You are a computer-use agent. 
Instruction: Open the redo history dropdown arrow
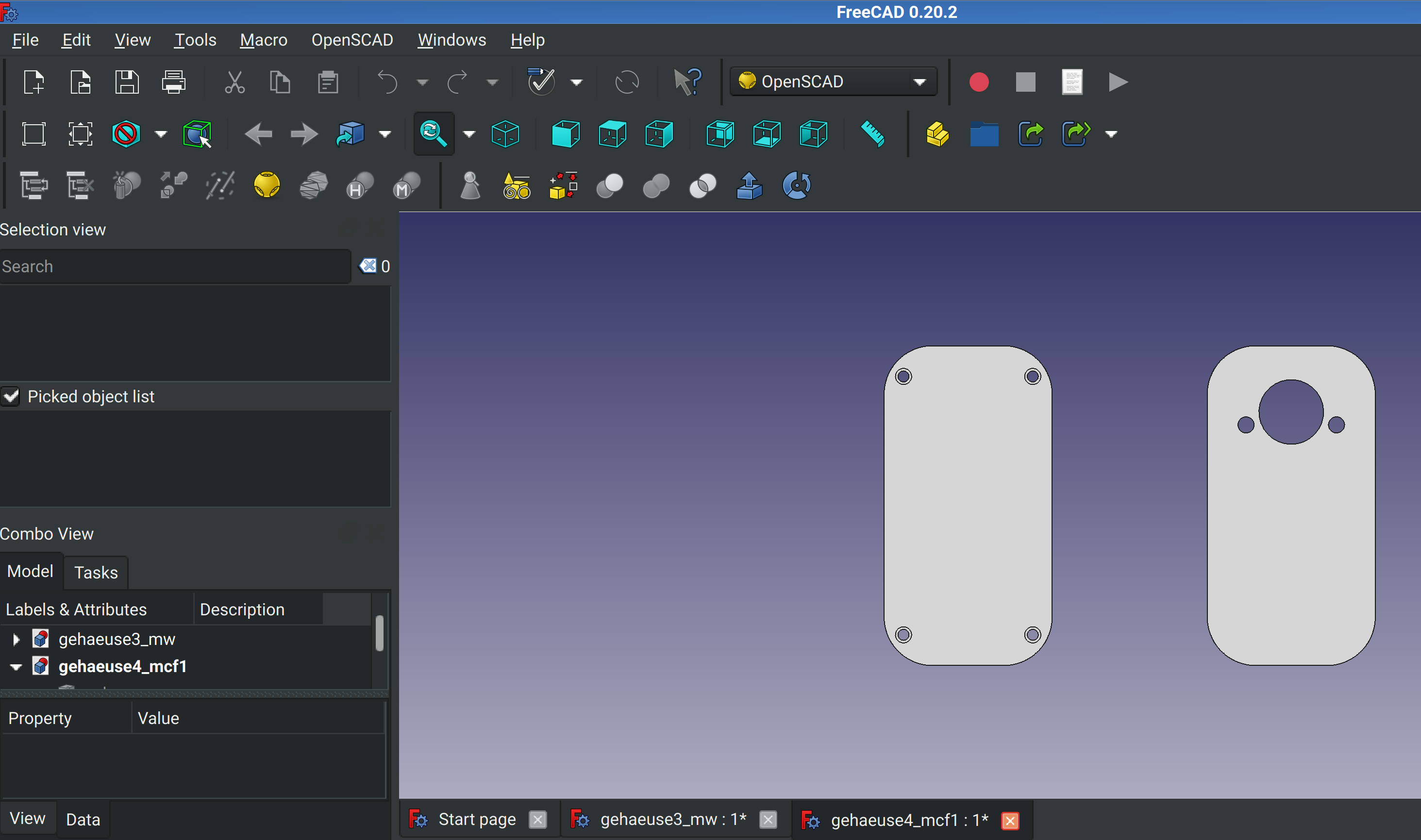tap(493, 82)
